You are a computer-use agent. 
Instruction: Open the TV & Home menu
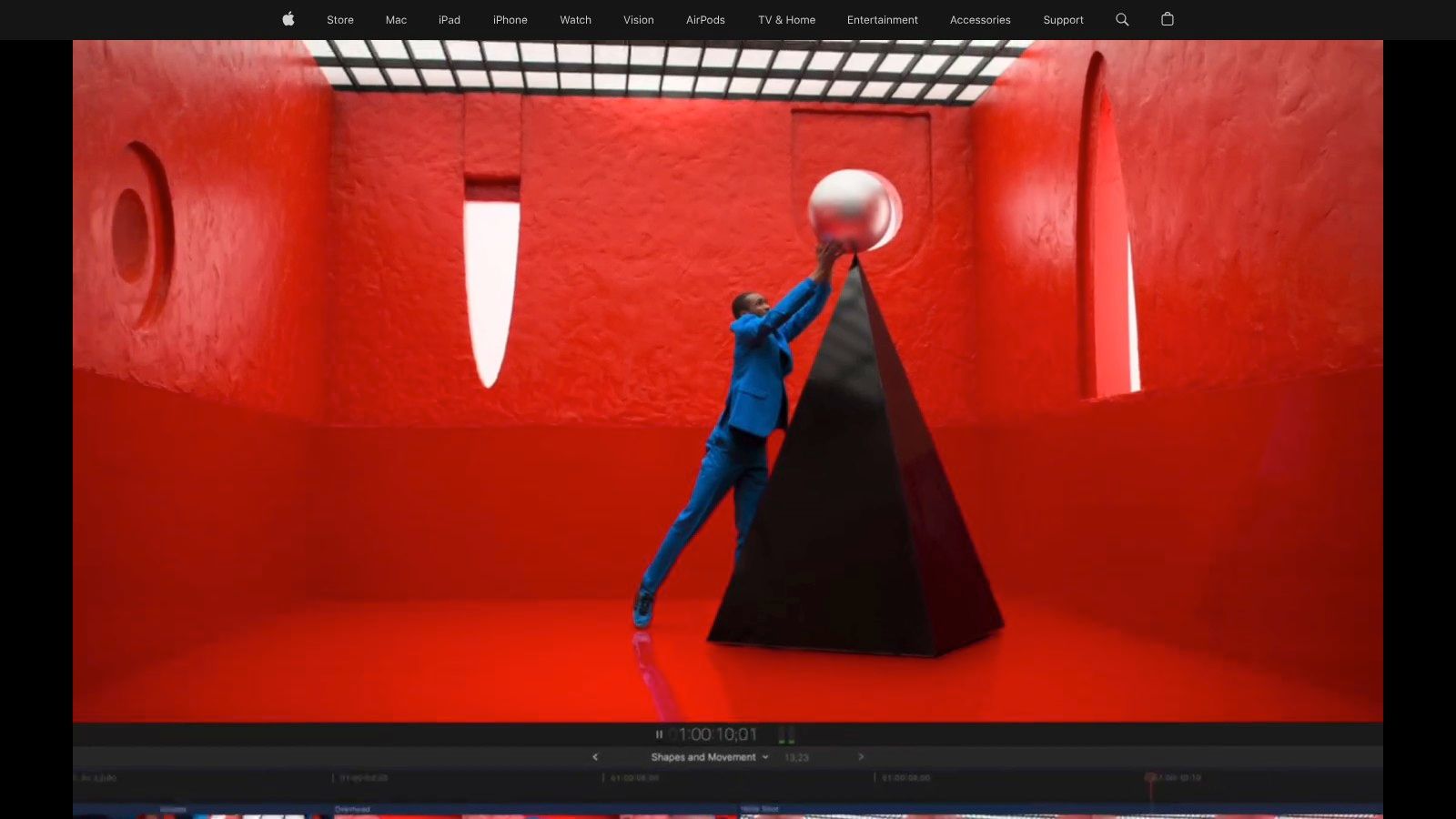tap(786, 19)
